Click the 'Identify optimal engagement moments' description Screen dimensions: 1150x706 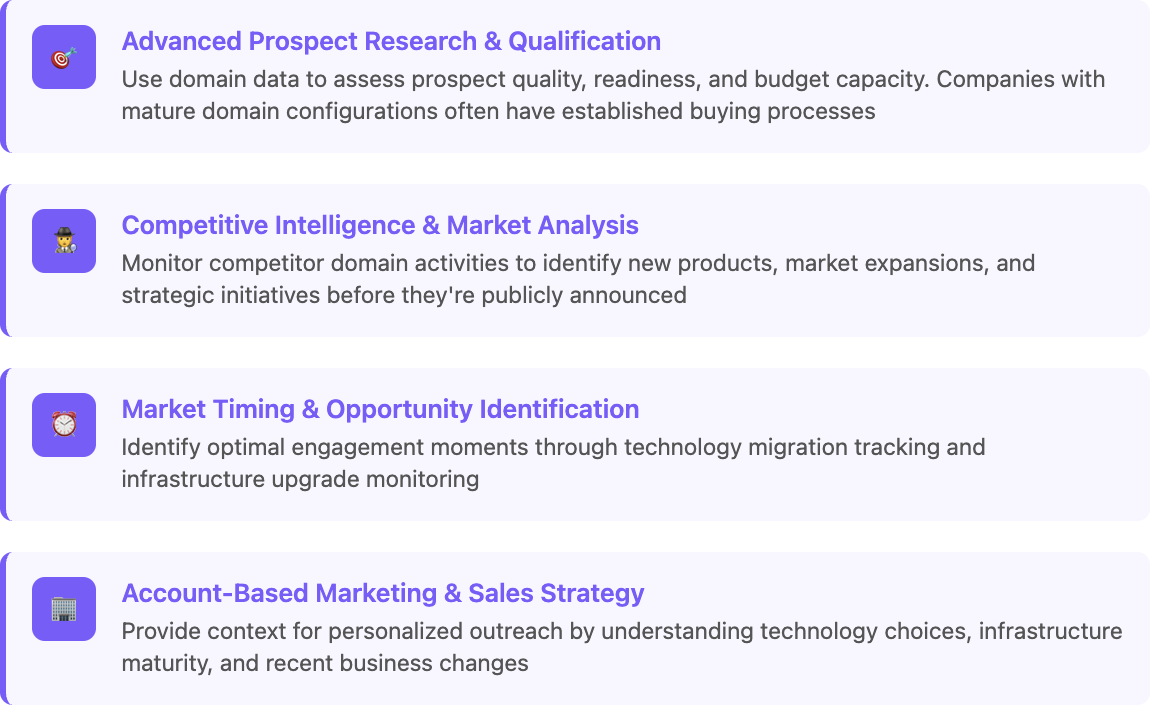(x=553, y=463)
